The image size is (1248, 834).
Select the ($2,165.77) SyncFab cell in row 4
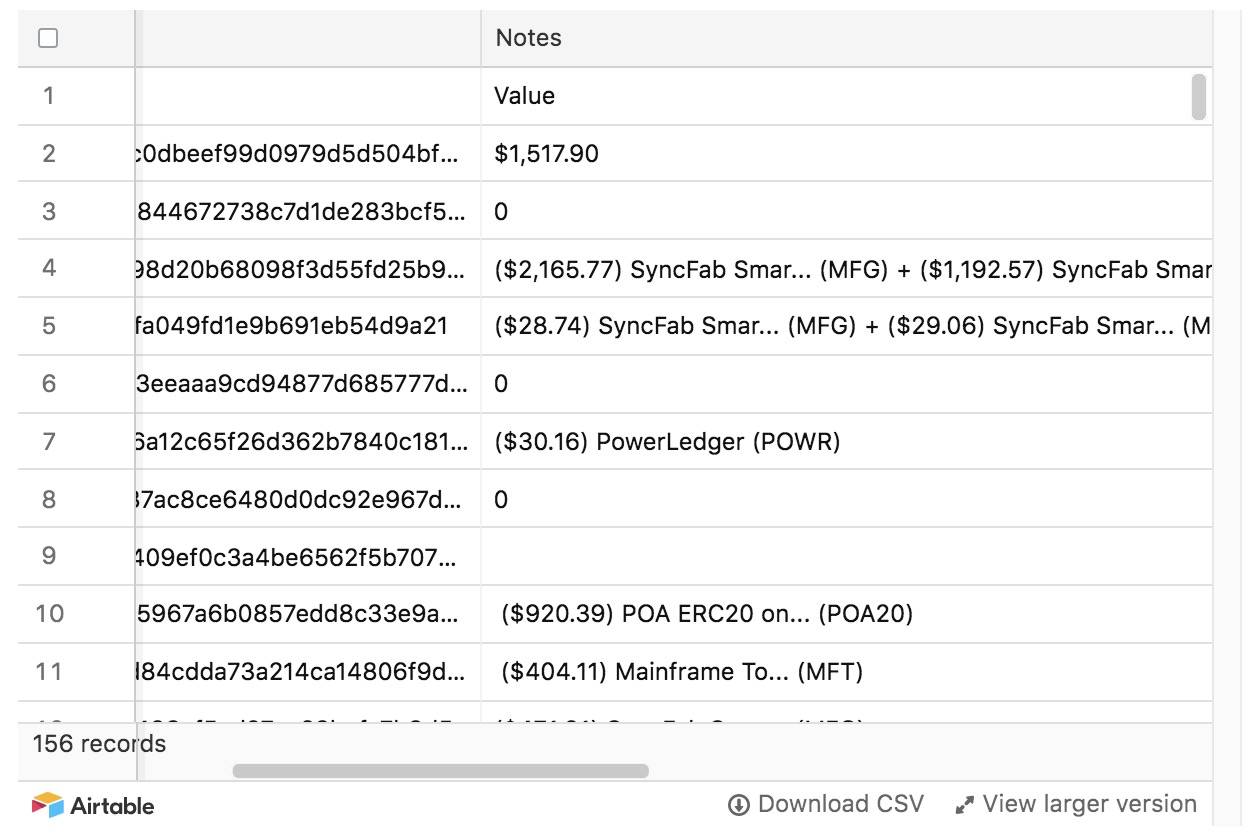coord(850,269)
